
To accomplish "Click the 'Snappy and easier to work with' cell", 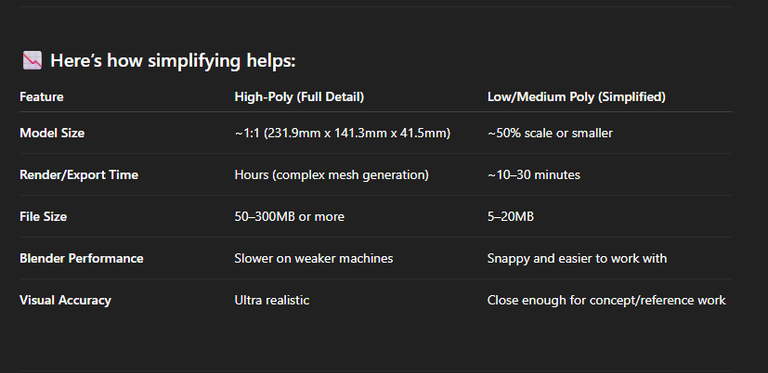I will (577, 258).
